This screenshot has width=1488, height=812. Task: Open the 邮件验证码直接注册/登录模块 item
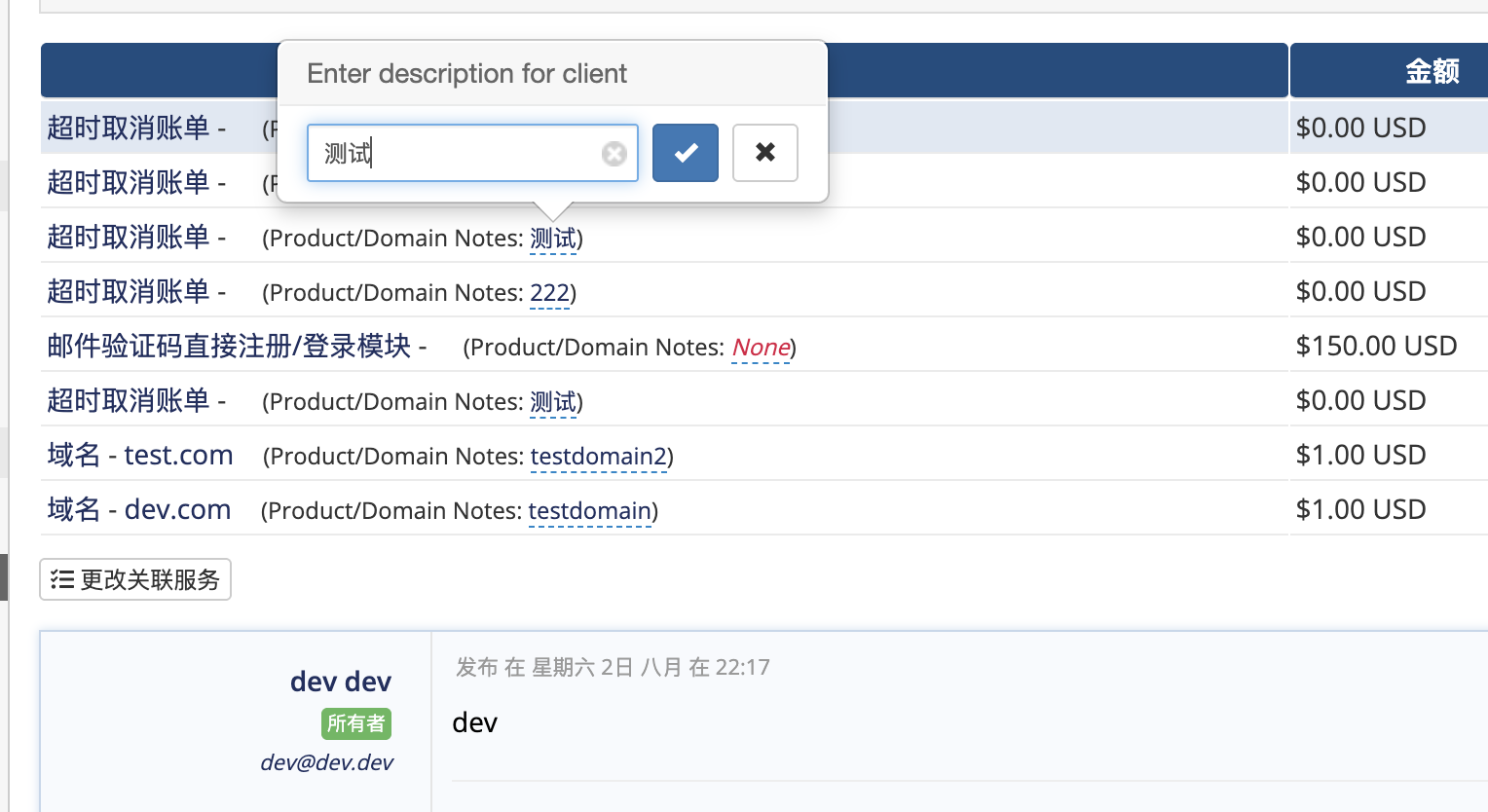230,347
